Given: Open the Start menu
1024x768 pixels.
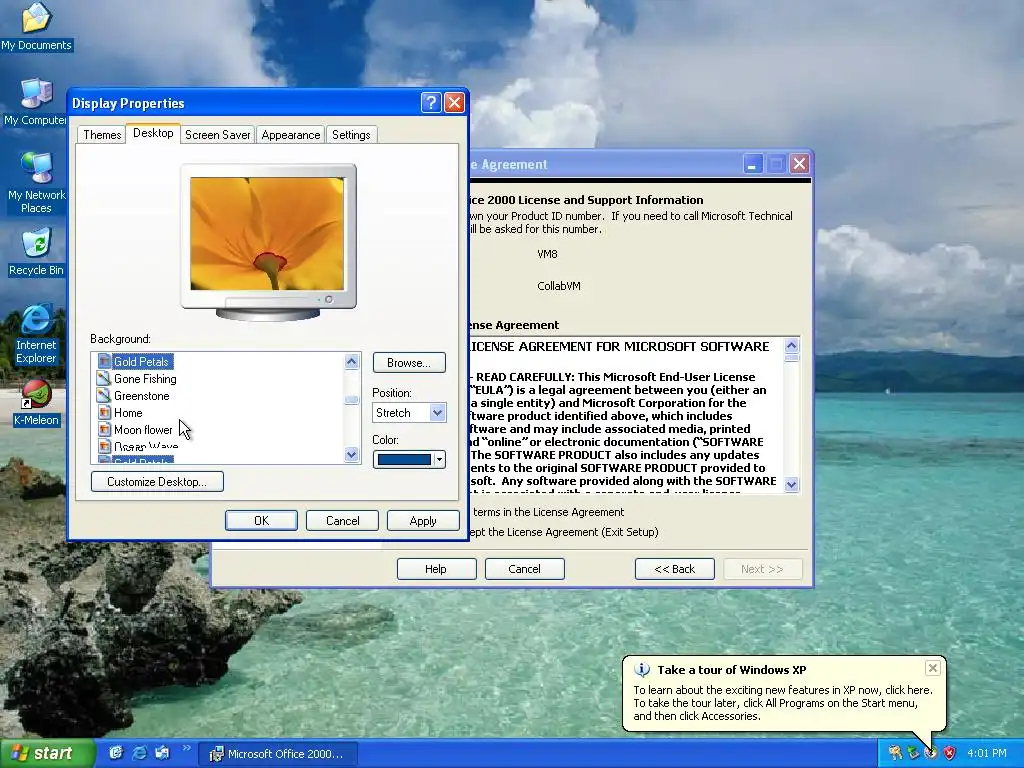Looking at the screenshot, I should coord(46,754).
